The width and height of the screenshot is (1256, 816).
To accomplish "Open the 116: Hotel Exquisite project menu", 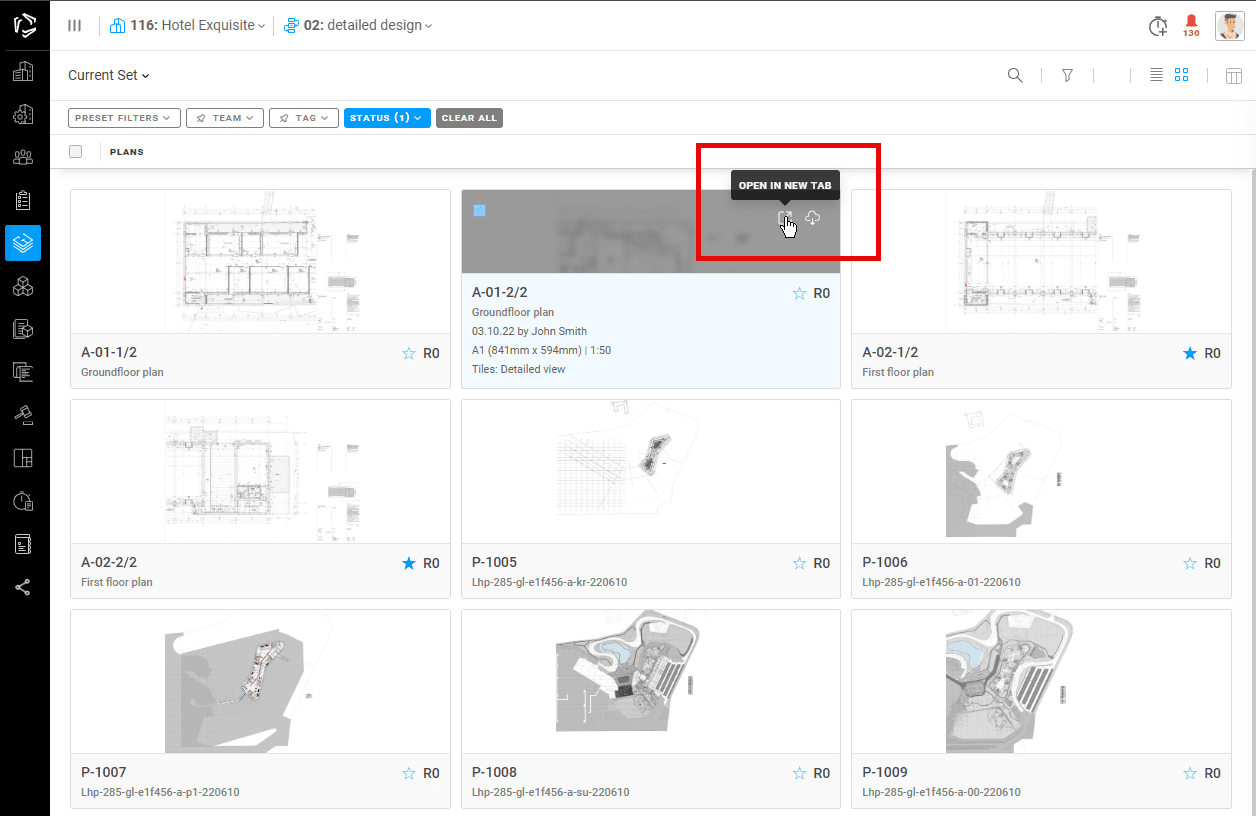I will 188,26.
